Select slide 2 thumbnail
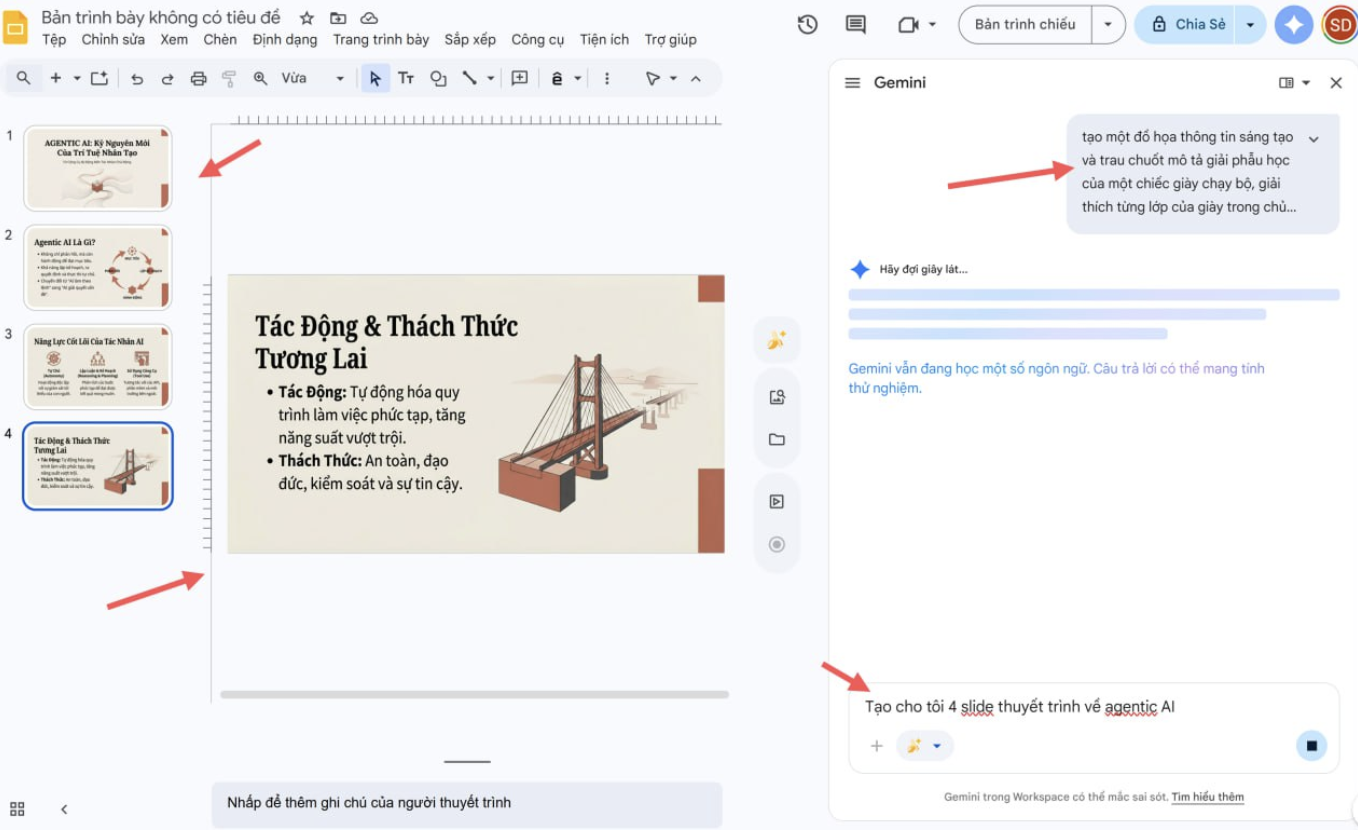The height and width of the screenshot is (830, 1358). pyautogui.click(x=97, y=267)
